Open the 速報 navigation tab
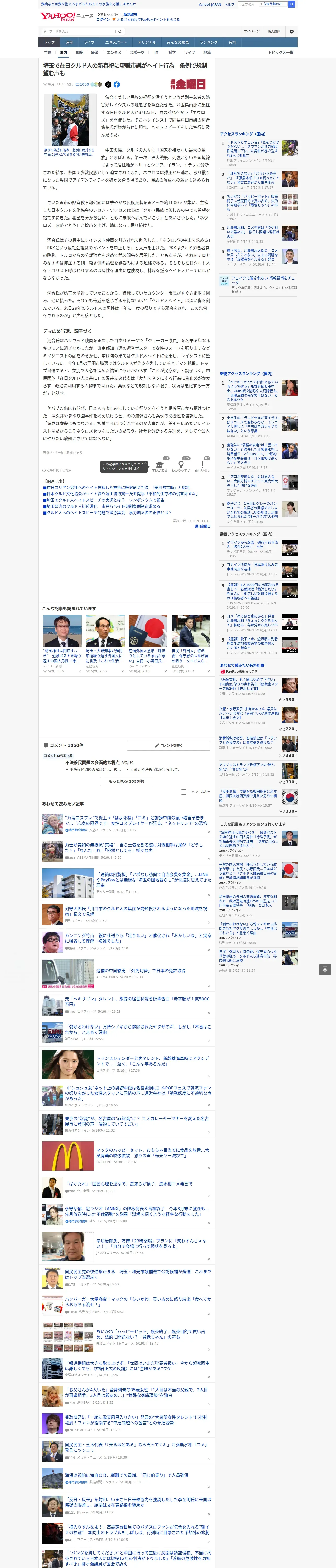Viewport: 336px width, 1568px height. (x=69, y=43)
